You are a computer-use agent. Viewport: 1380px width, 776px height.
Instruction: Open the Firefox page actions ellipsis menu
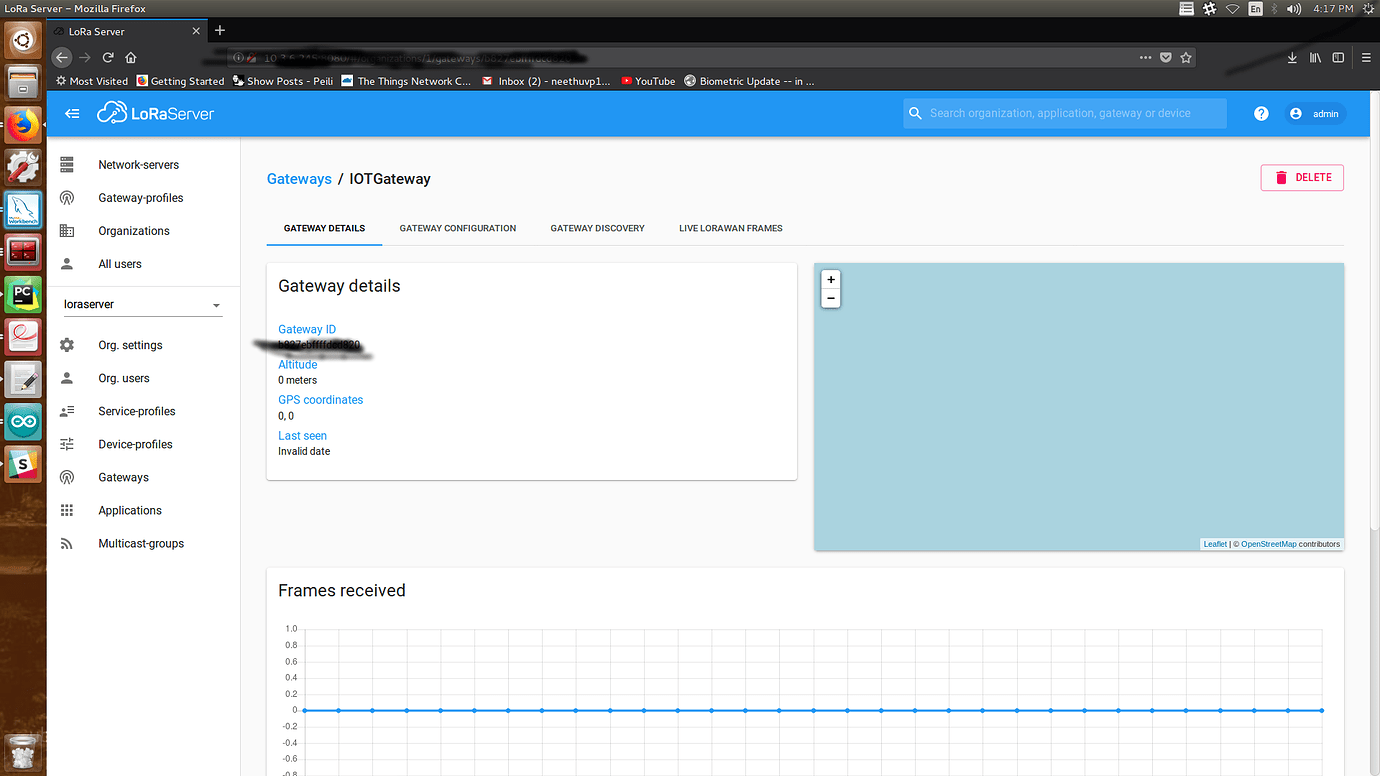click(x=1145, y=58)
